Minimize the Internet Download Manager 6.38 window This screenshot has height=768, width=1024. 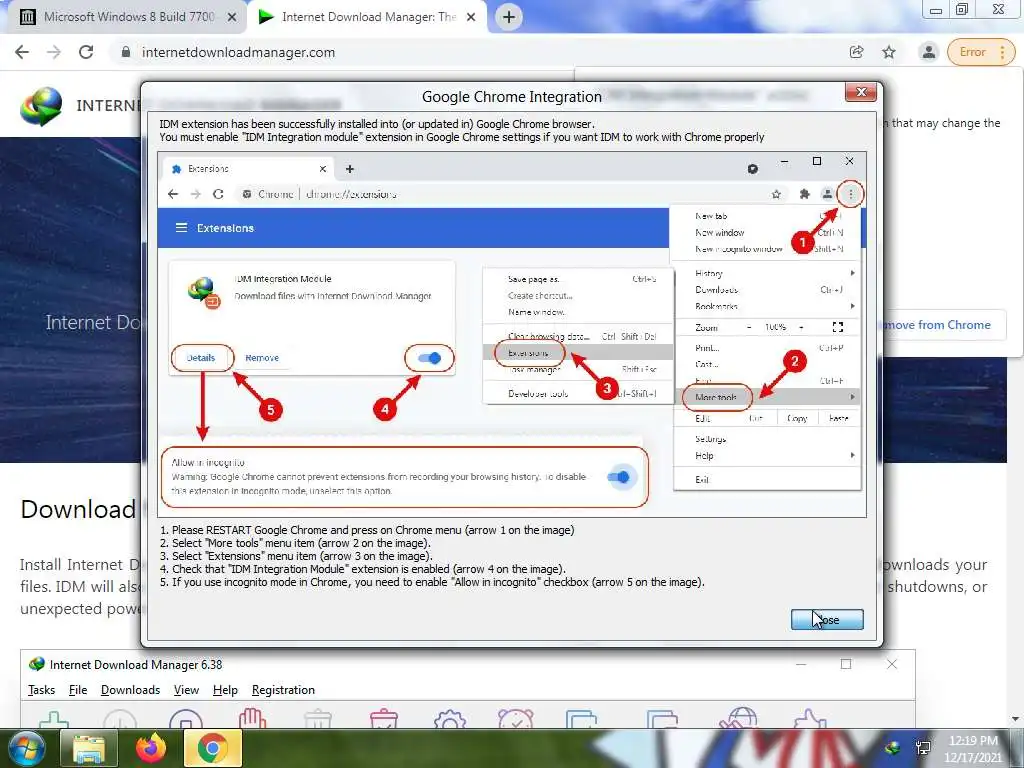[801, 664]
